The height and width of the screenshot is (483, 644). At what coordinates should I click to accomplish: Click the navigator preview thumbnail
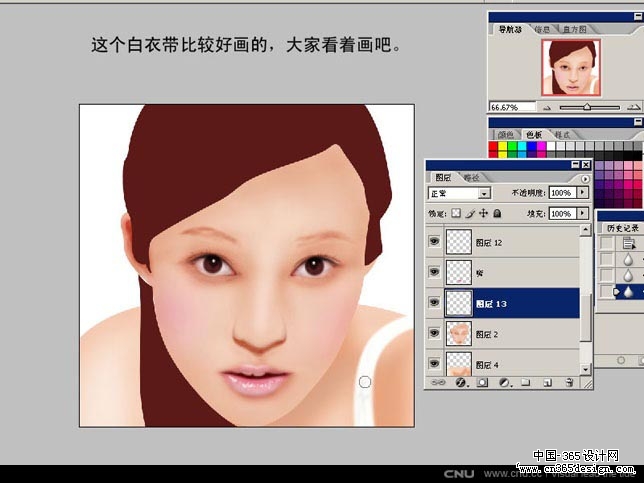571,68
